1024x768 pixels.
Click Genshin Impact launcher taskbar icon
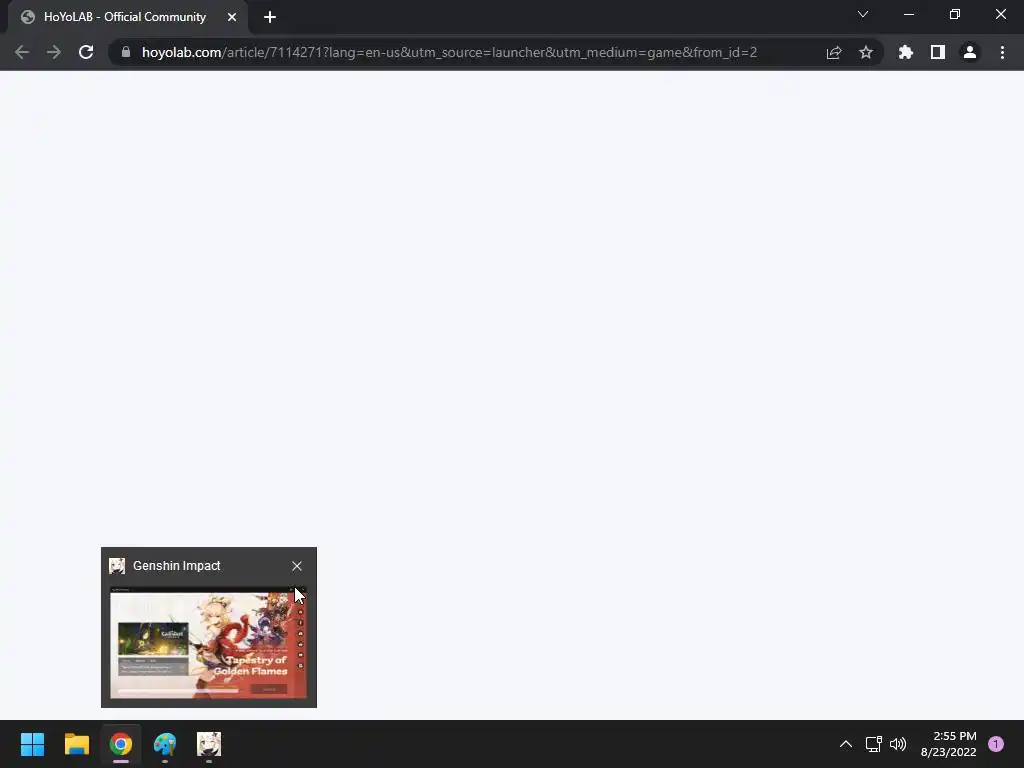coord(209,744)
